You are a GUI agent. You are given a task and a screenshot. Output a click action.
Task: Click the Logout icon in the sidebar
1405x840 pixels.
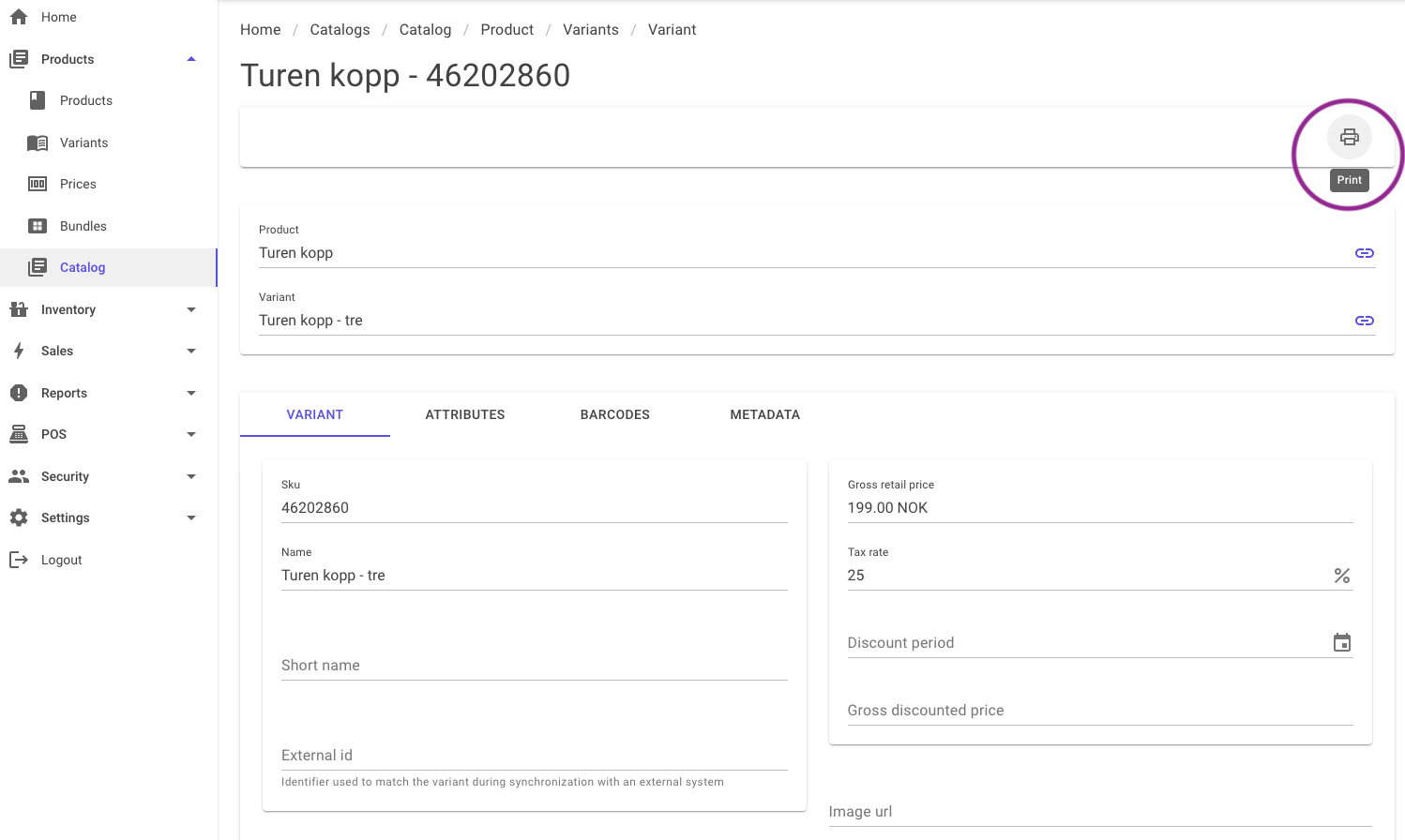tap(19, 560)
